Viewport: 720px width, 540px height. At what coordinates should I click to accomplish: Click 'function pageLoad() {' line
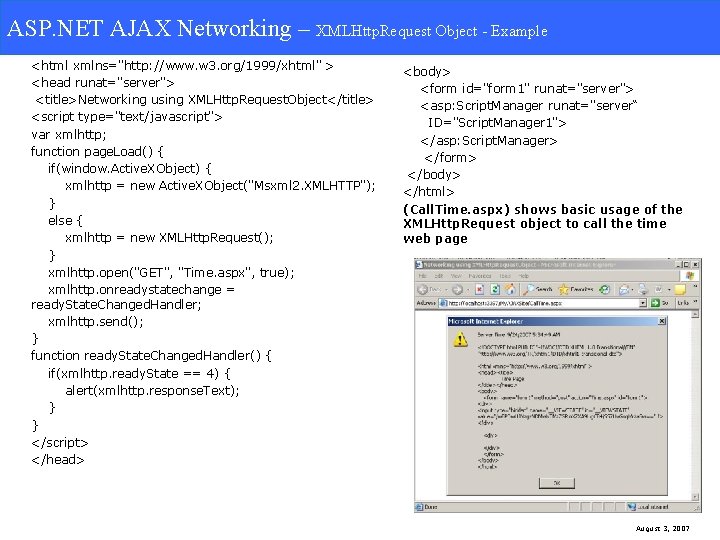coord(97,152)
